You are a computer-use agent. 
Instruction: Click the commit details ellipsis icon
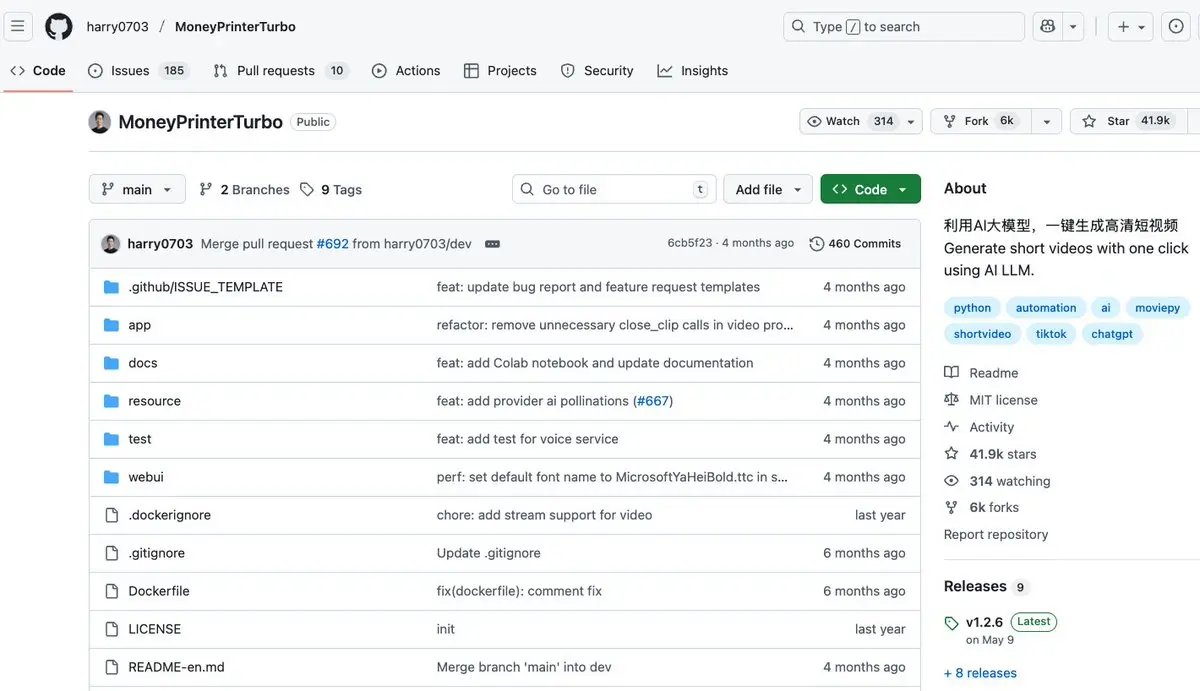coord(492,244)
